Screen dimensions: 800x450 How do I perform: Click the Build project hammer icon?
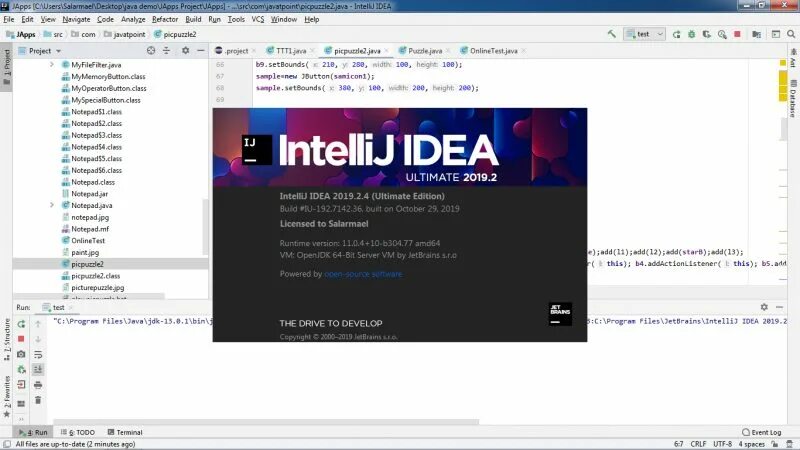611,34
